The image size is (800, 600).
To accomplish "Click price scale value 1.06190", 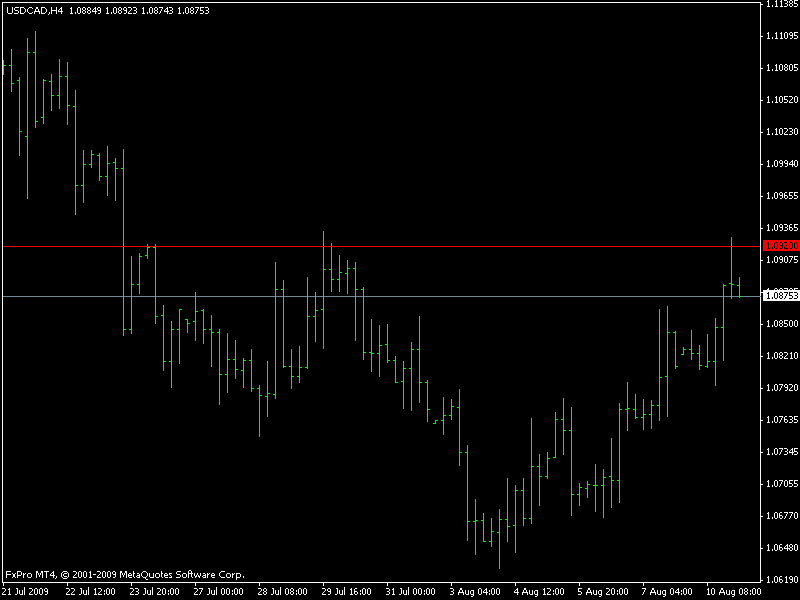I will (782, 580).
